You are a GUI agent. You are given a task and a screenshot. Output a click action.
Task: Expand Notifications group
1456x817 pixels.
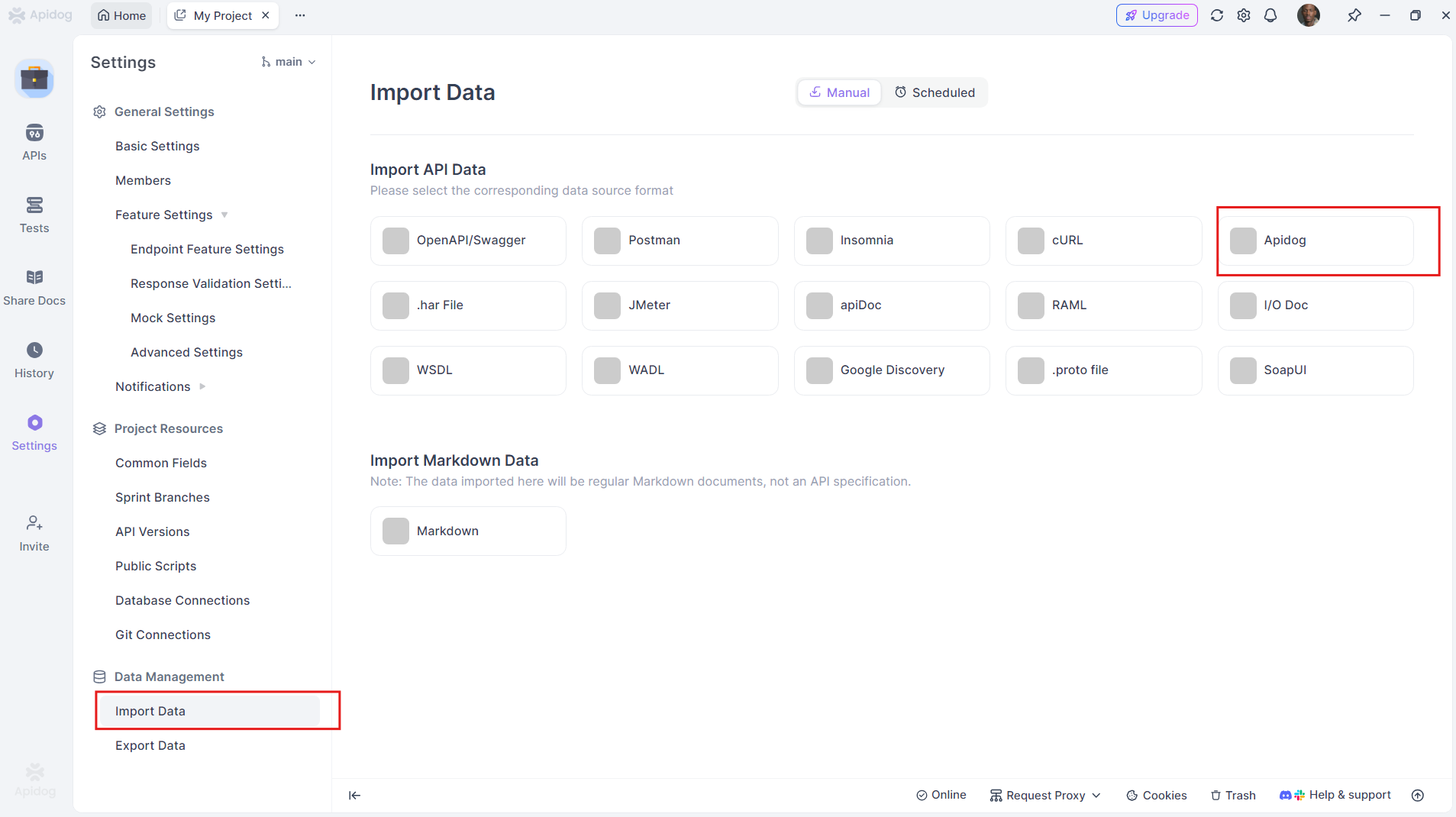click(x=202, y=386)
